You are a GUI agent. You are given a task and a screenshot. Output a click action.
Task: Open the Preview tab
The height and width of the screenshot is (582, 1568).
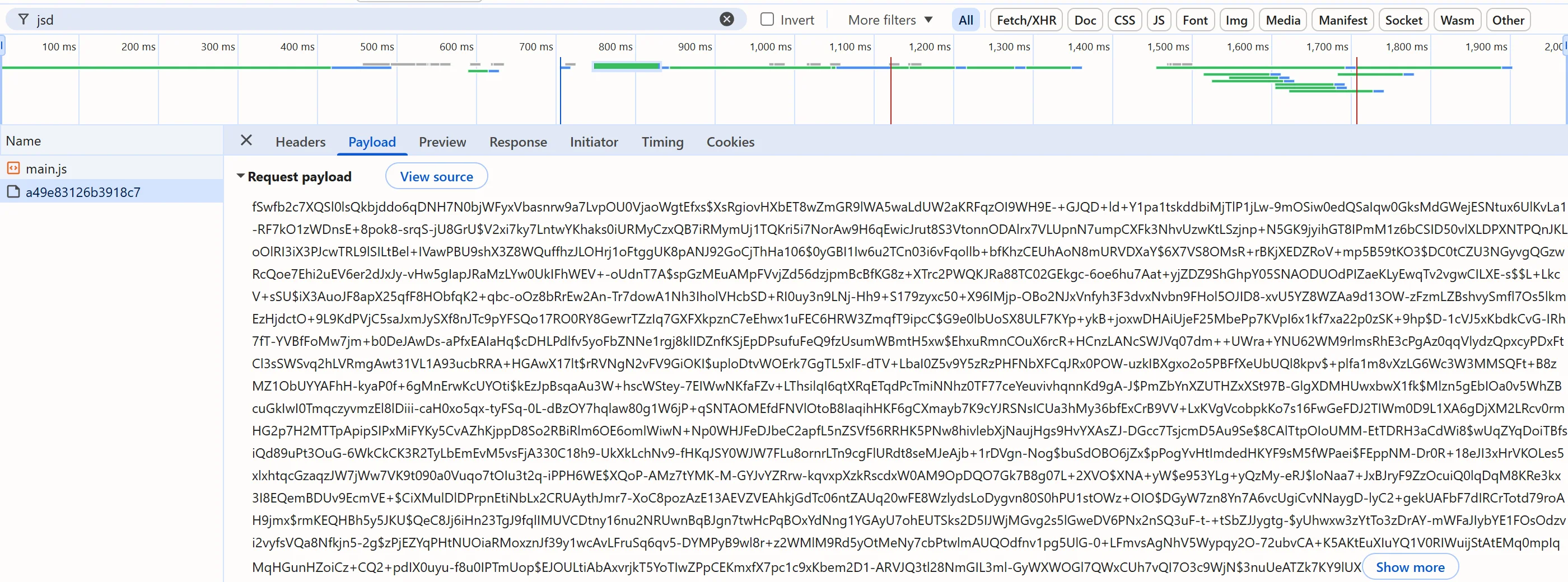[x=442, y=142]
